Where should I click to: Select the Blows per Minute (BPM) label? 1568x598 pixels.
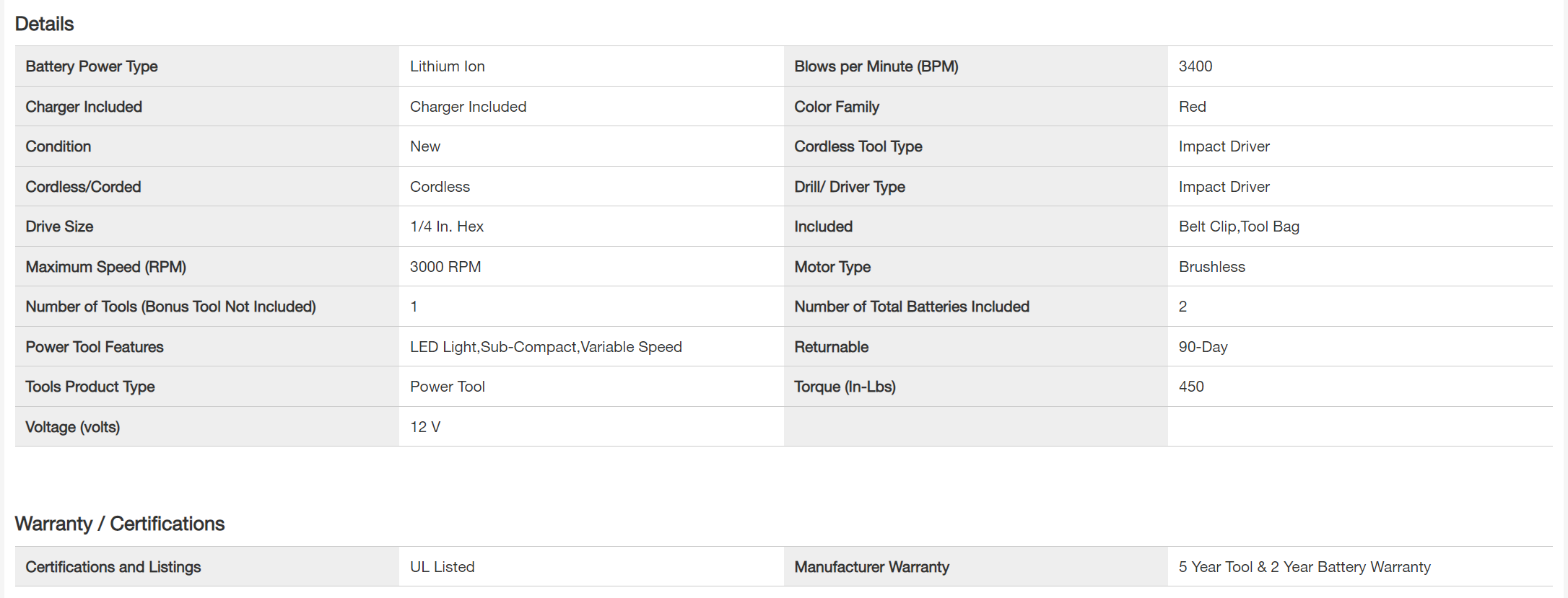[x=876, y=66]
